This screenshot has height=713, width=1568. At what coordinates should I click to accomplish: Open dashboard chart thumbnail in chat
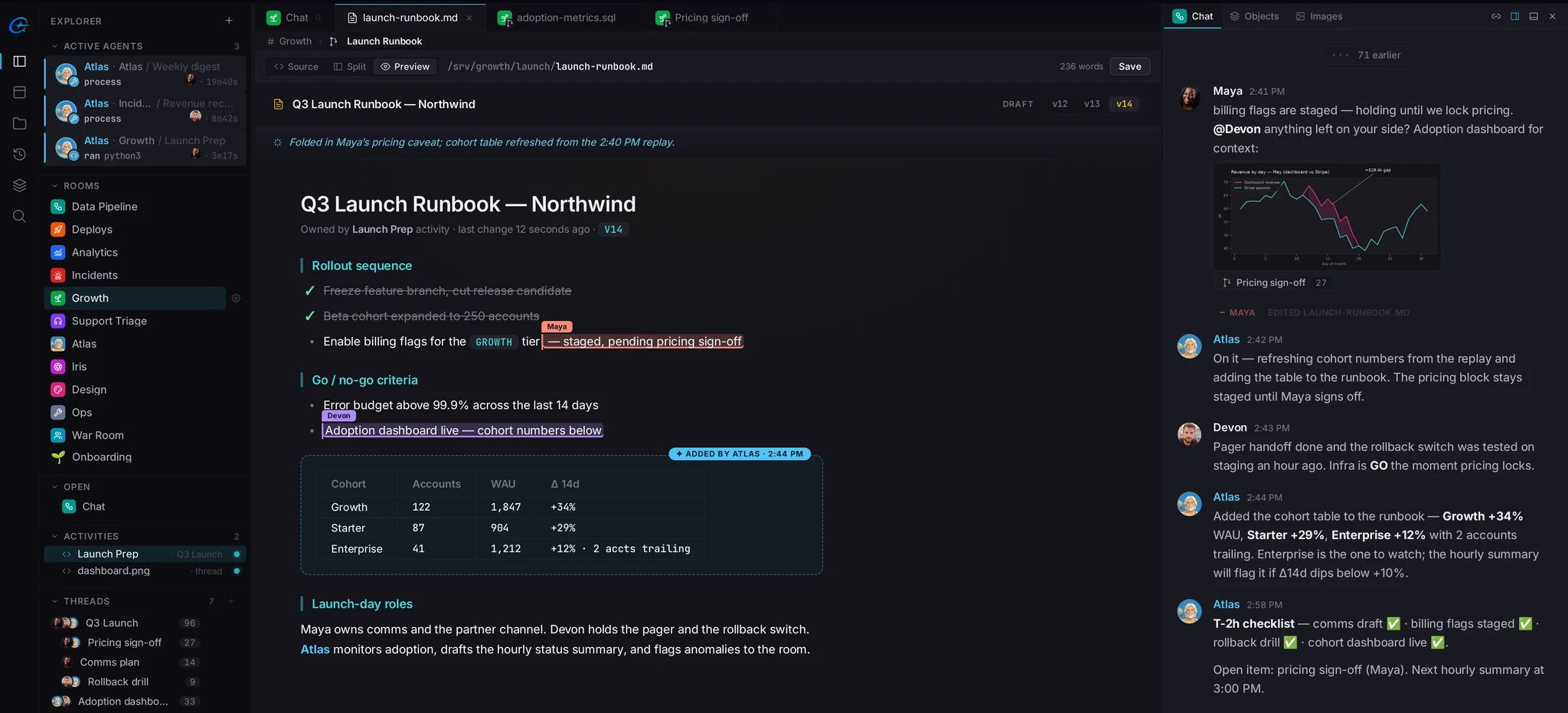point(1326,217)
